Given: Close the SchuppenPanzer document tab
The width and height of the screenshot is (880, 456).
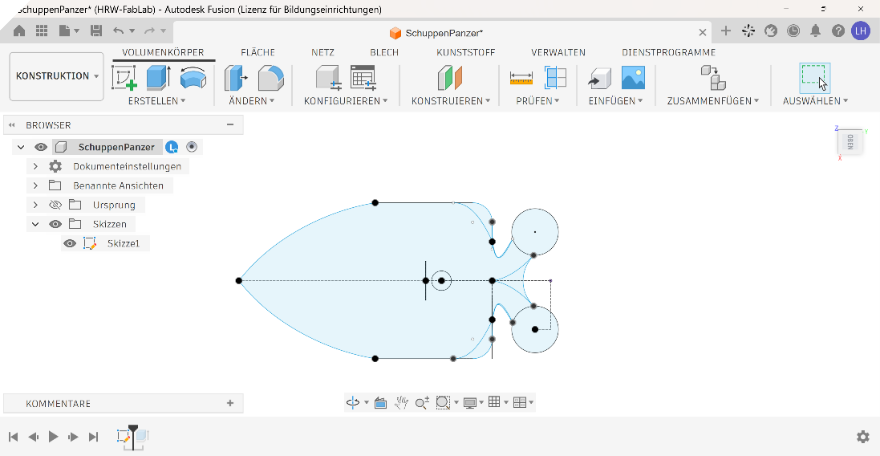Looking at the screenshot, I should [702, 33].
